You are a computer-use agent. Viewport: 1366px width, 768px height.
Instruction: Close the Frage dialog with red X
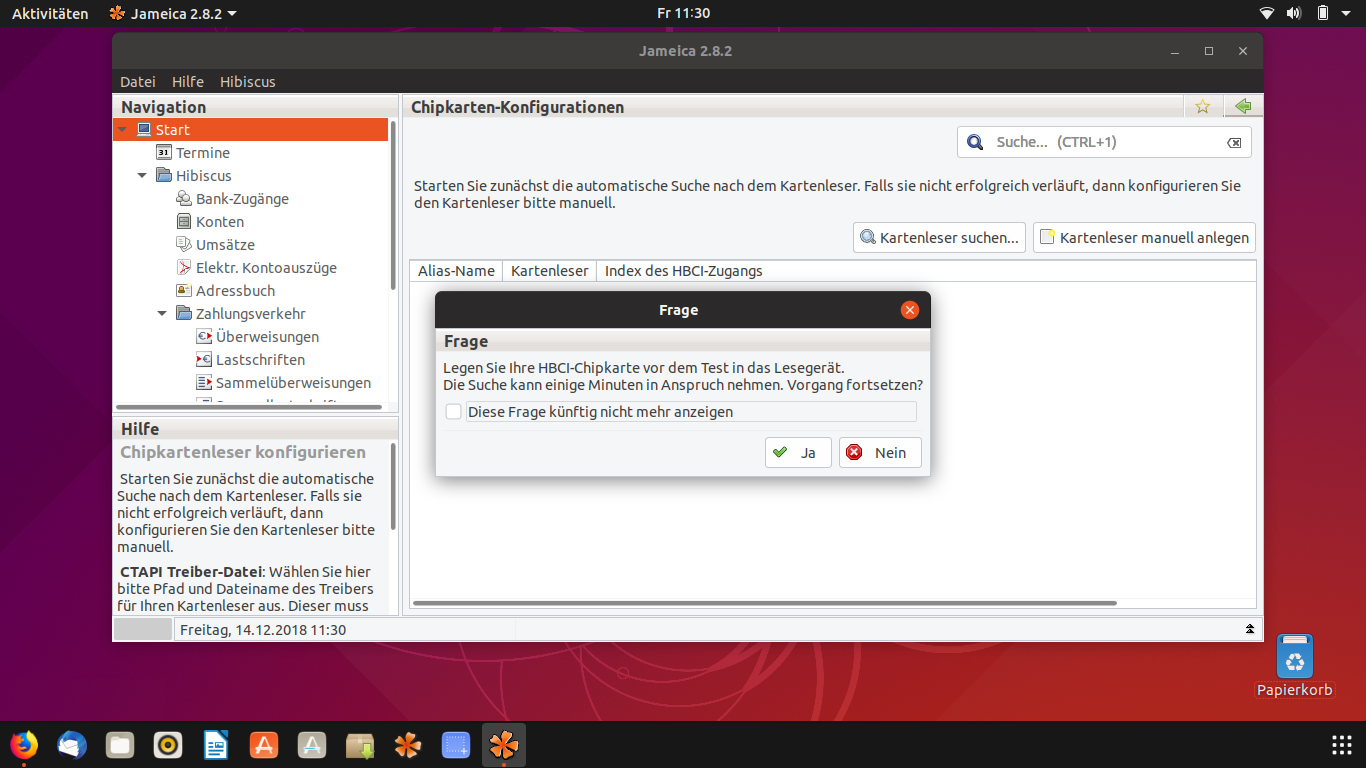tap(909, 310)
